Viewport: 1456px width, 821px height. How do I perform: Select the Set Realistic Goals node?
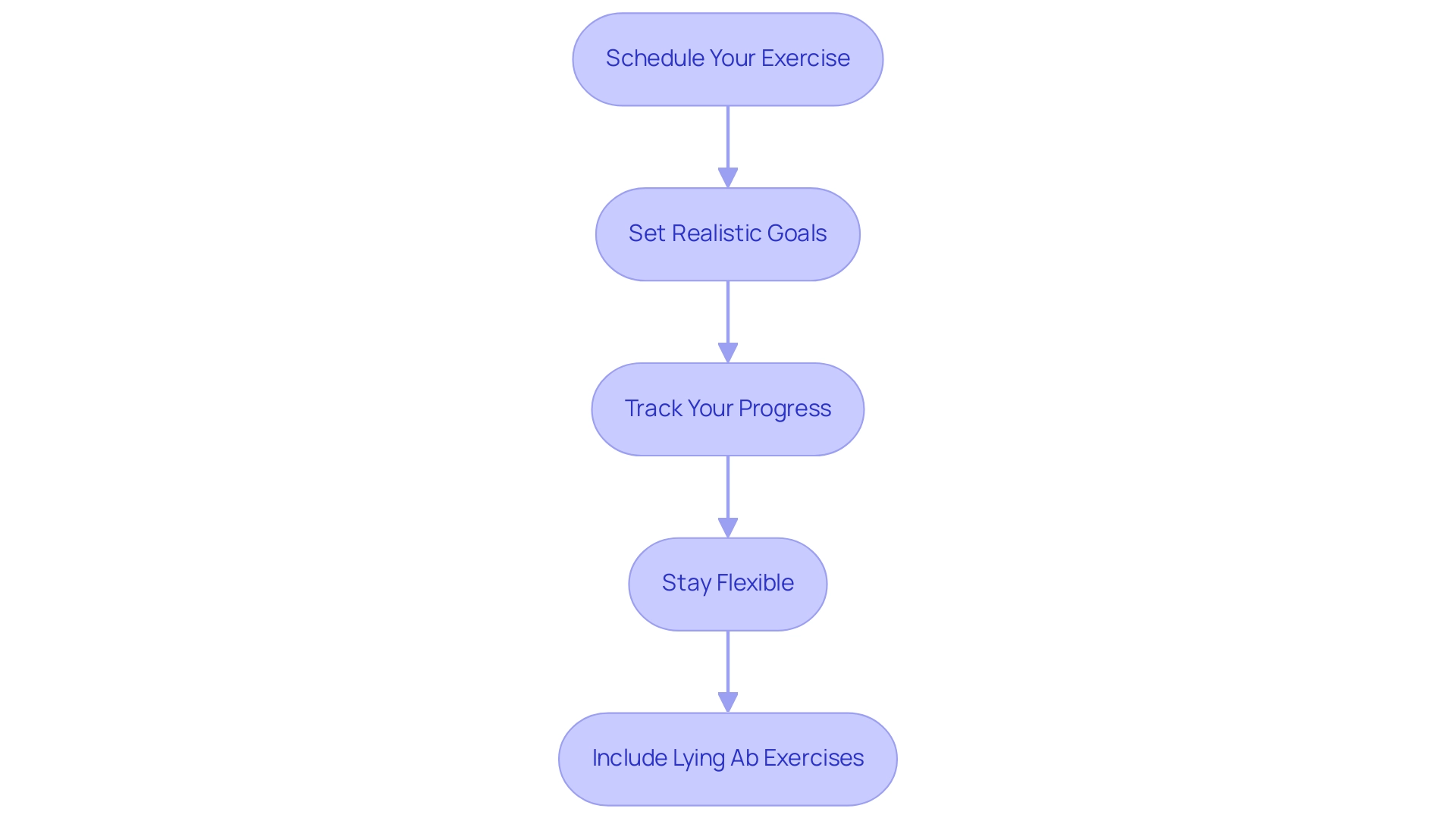(728, 232)
